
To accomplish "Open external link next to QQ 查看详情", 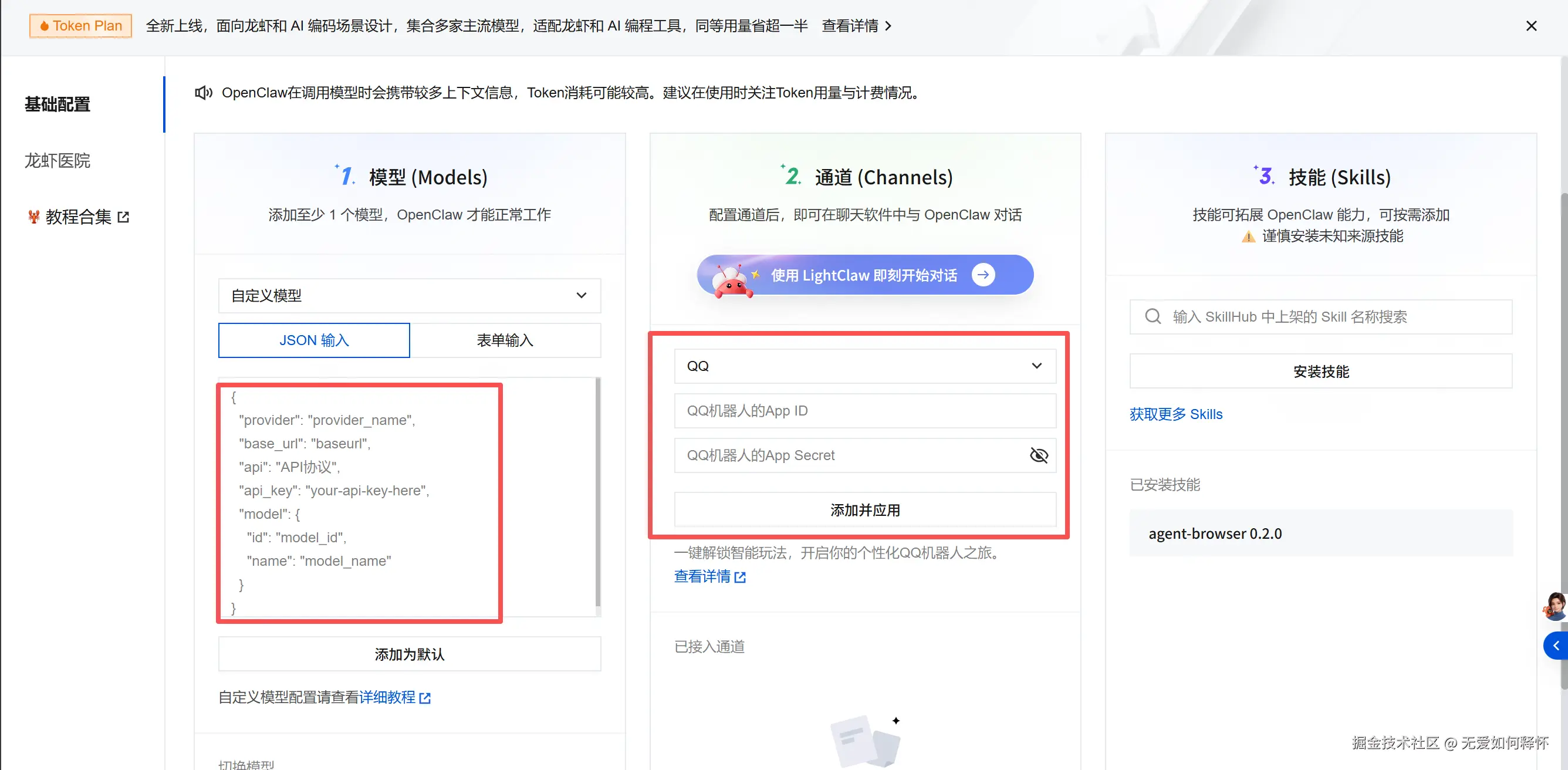I will 739,577.
